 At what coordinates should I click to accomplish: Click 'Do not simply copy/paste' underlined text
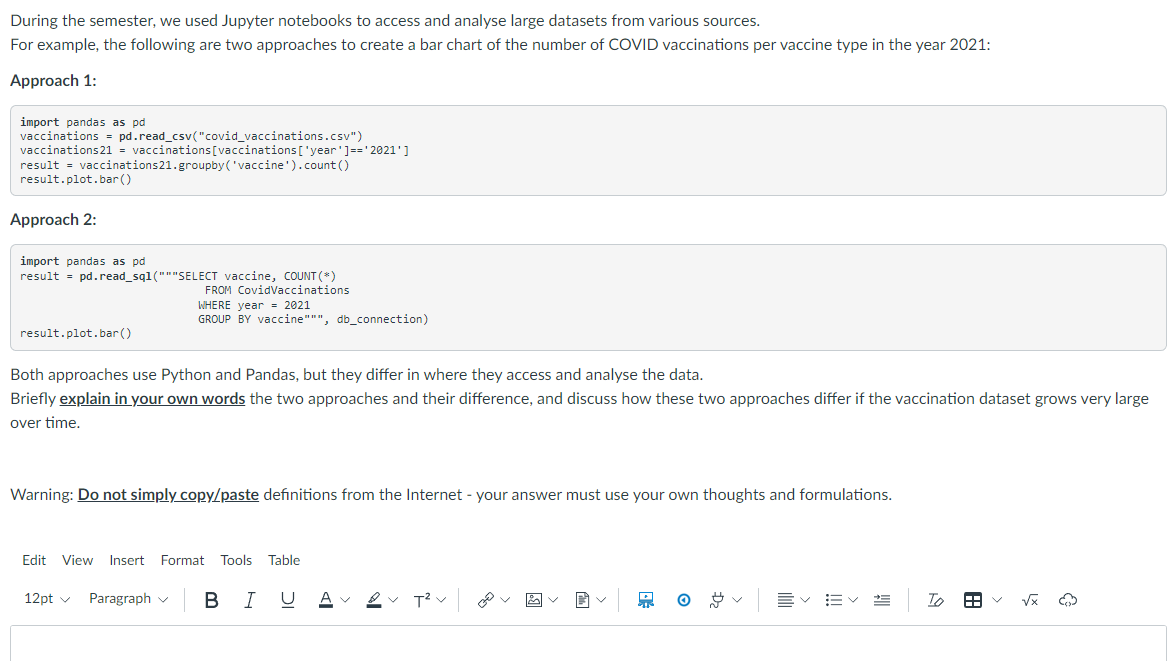coord(169,494)
